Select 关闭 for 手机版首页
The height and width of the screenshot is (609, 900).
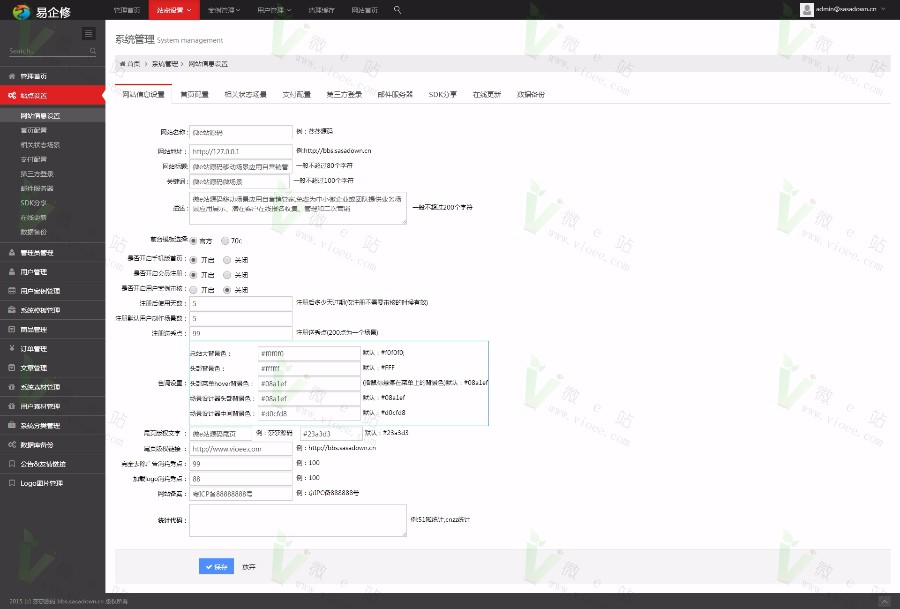[x=227, y=260]
